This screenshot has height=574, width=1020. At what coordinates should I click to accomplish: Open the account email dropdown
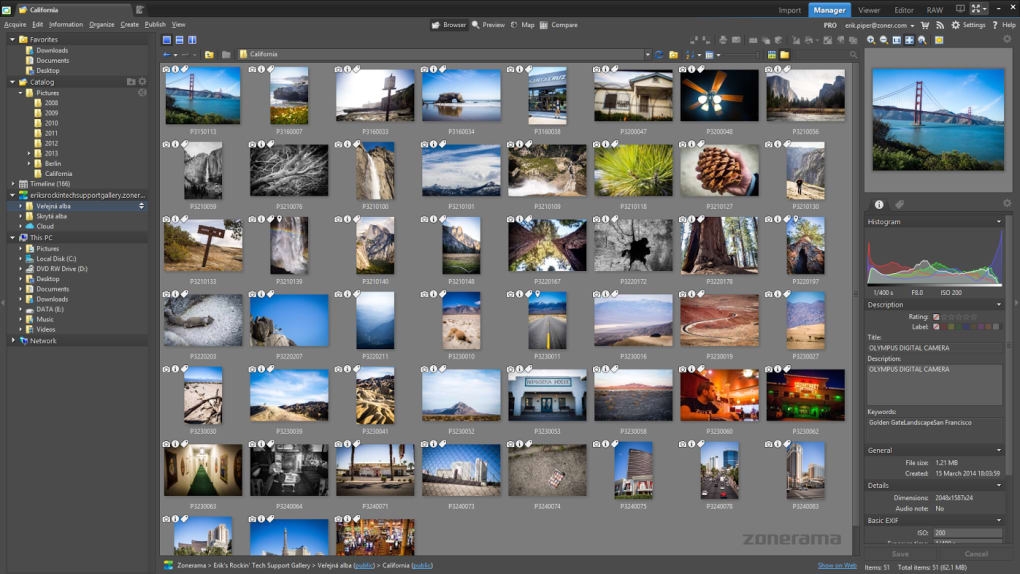(x=912, y=25)
